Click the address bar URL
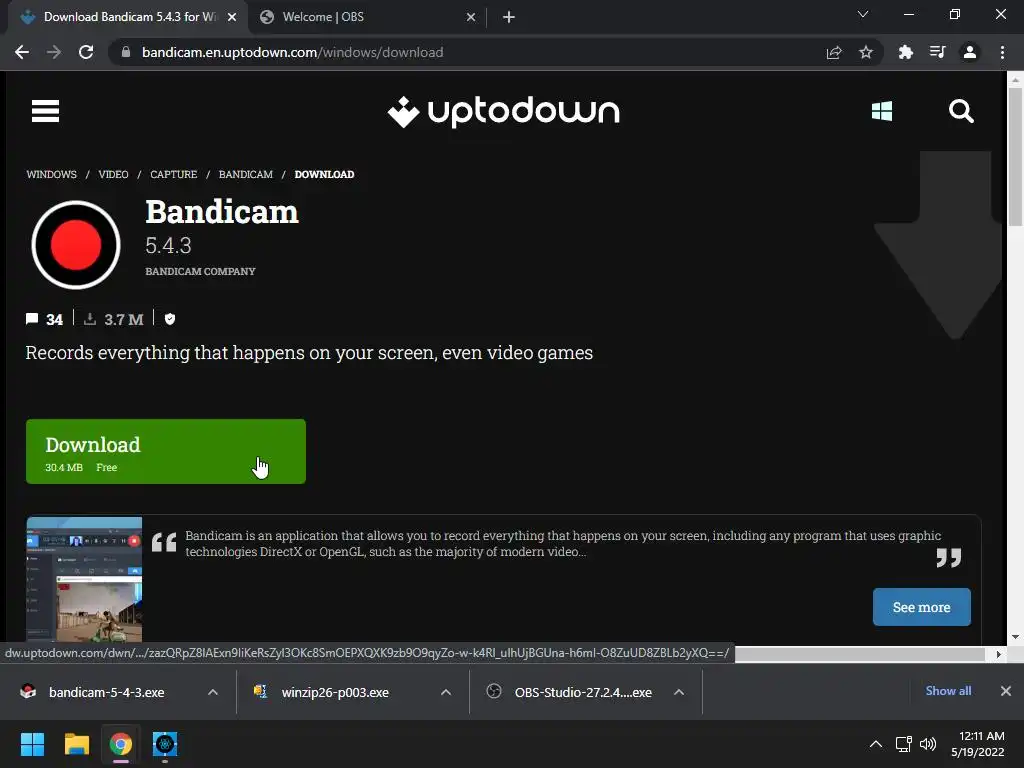 pos(293,52)
